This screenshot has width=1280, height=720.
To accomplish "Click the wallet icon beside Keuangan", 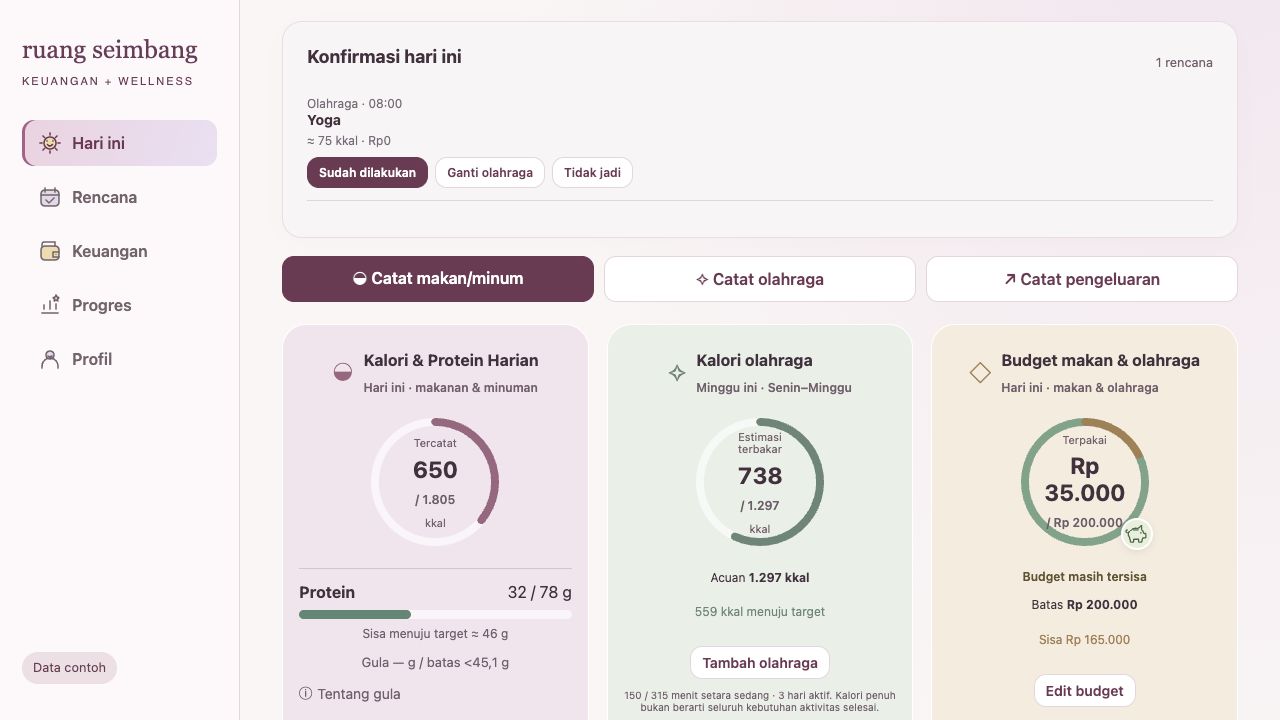I will pos(50,251).
